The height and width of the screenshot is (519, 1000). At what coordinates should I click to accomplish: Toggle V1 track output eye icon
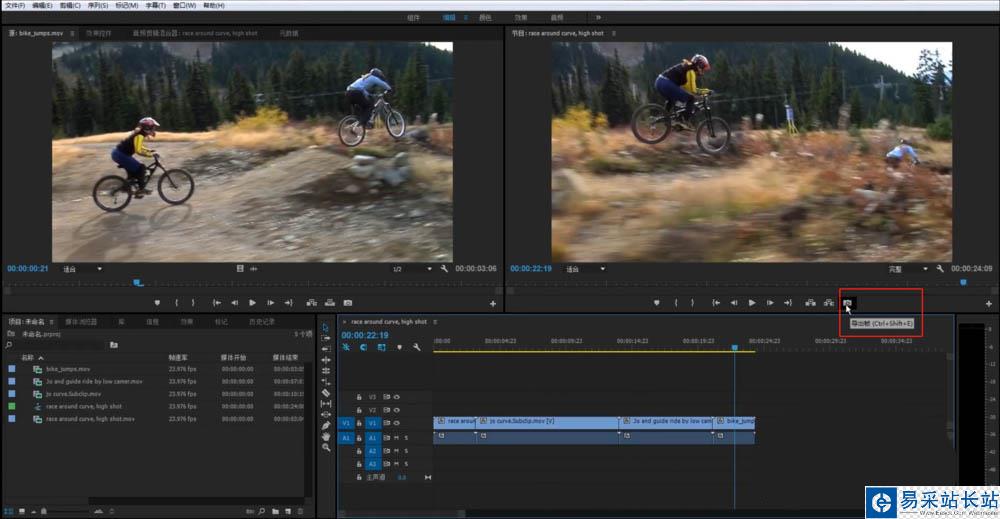[x=396, y=423]
